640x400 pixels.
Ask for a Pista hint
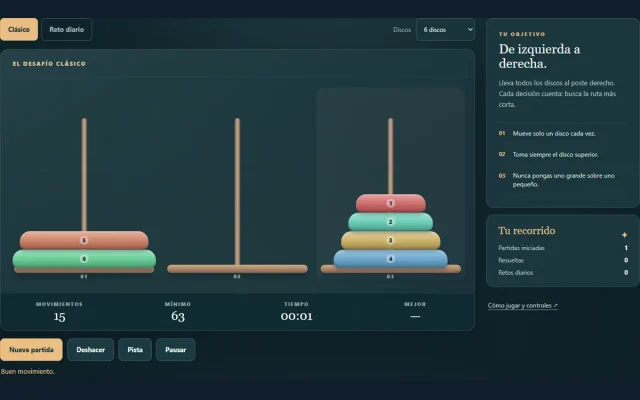pyautogui.click(x=135, y=350)
